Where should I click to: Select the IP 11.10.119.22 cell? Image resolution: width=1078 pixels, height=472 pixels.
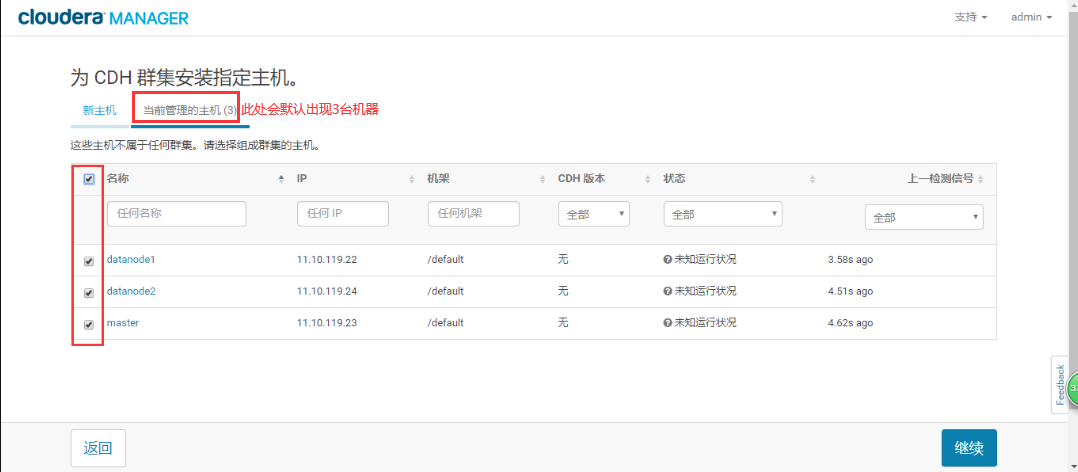point(327,260)
